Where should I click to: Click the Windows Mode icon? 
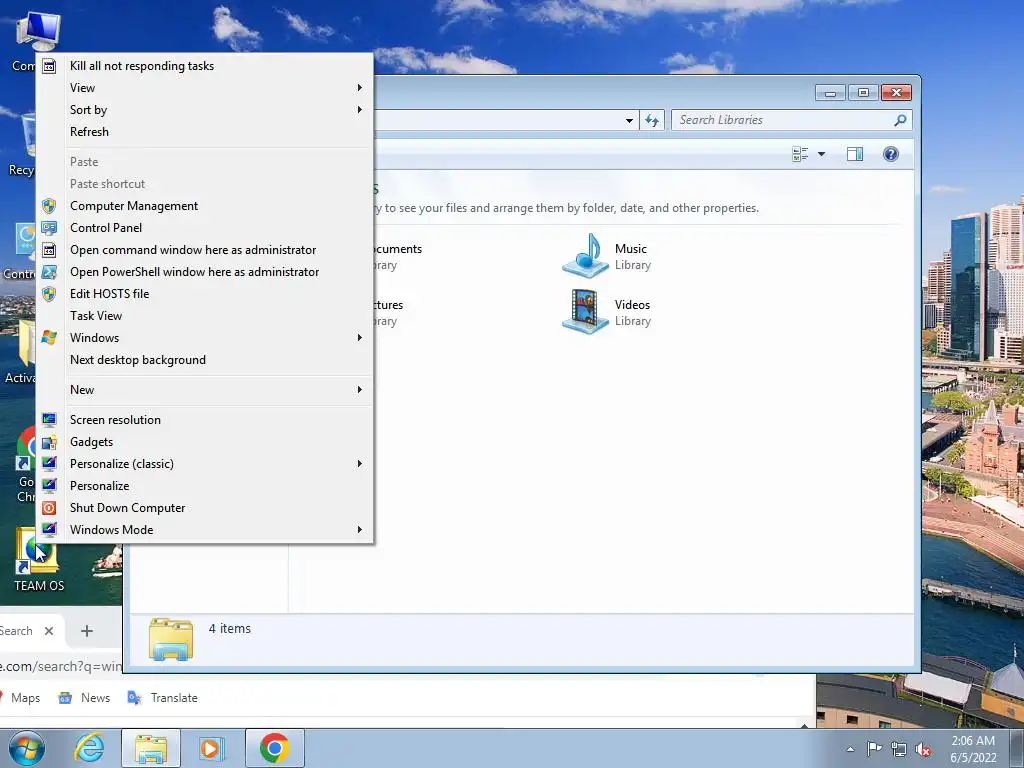(x=49, y=530)
